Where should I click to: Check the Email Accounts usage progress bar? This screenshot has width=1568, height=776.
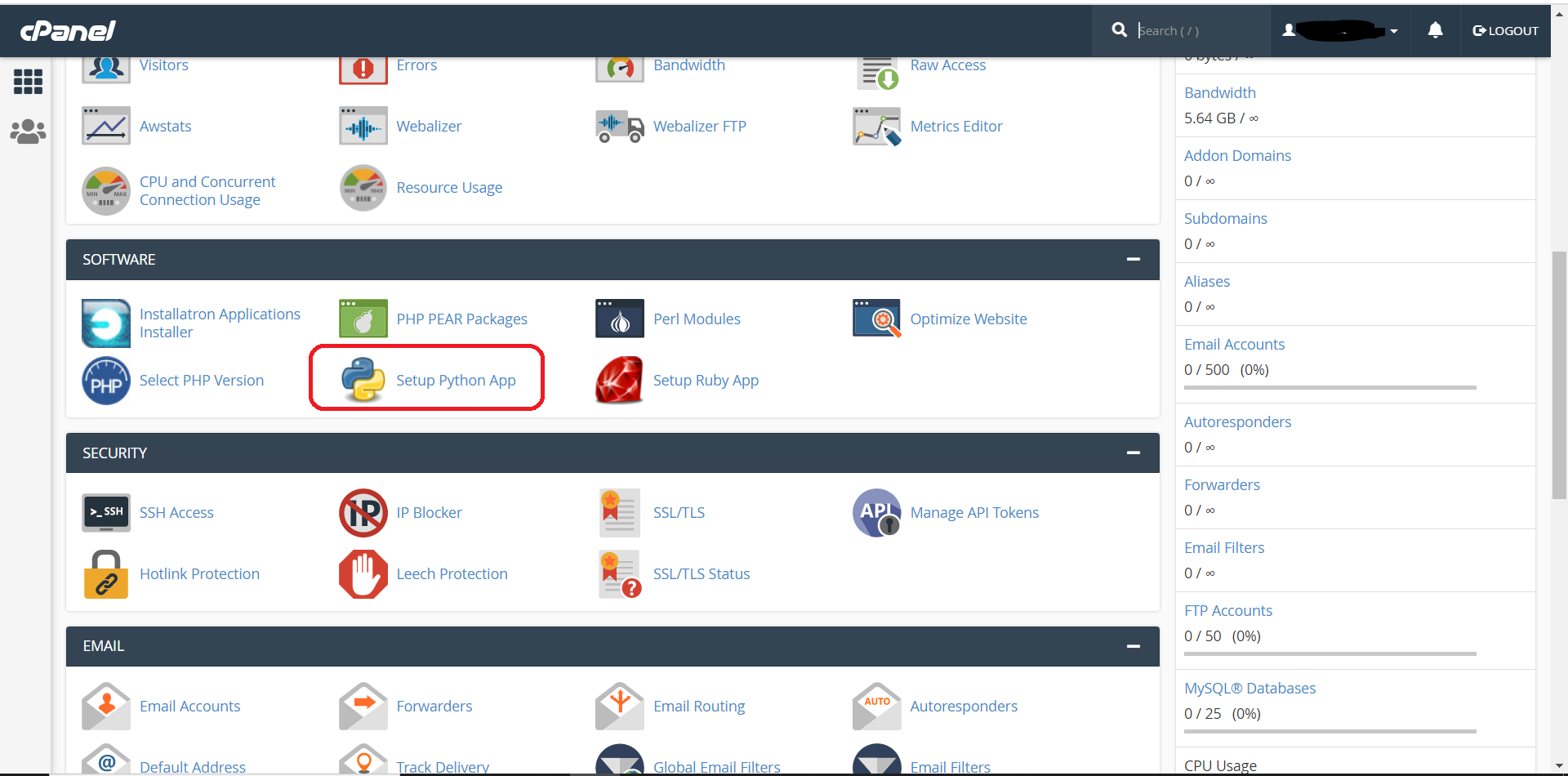click(1329, 388)
